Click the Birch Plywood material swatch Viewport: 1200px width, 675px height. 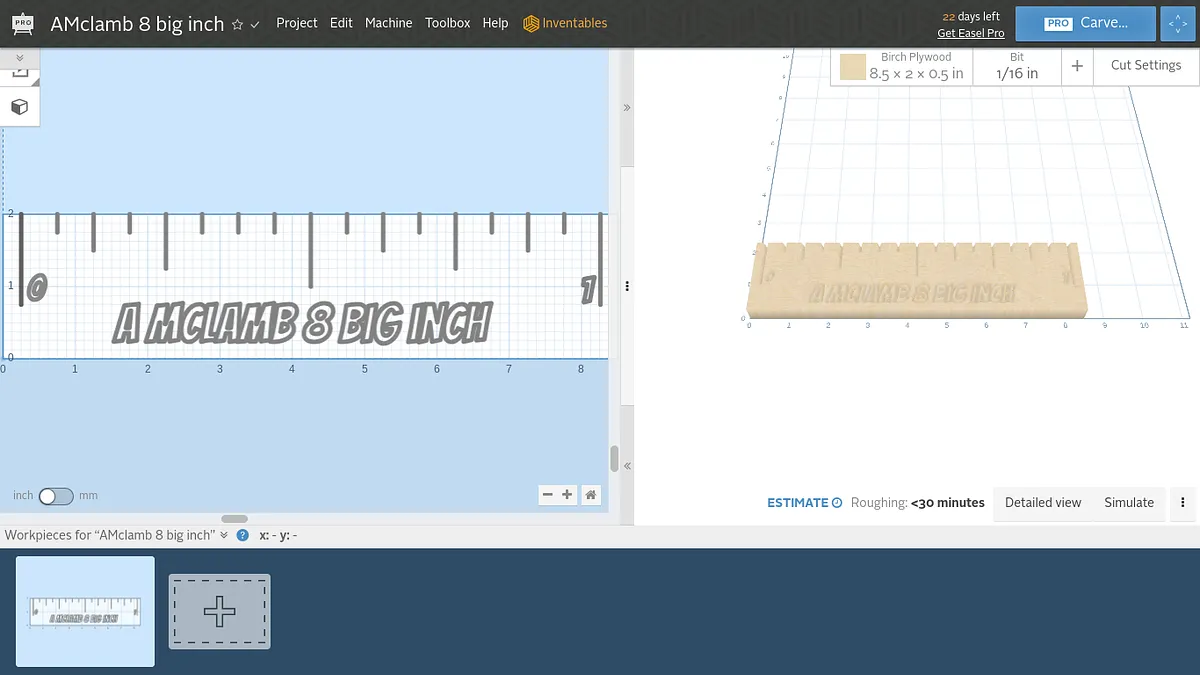point(853,67)
